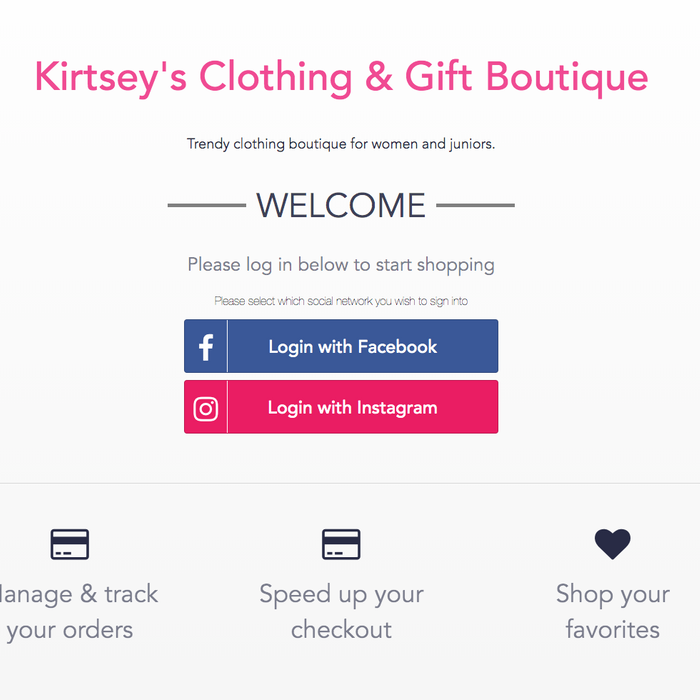Click the word Clothing in the title
The width and height of the screenshot is (700, 700).
[275, 77]
